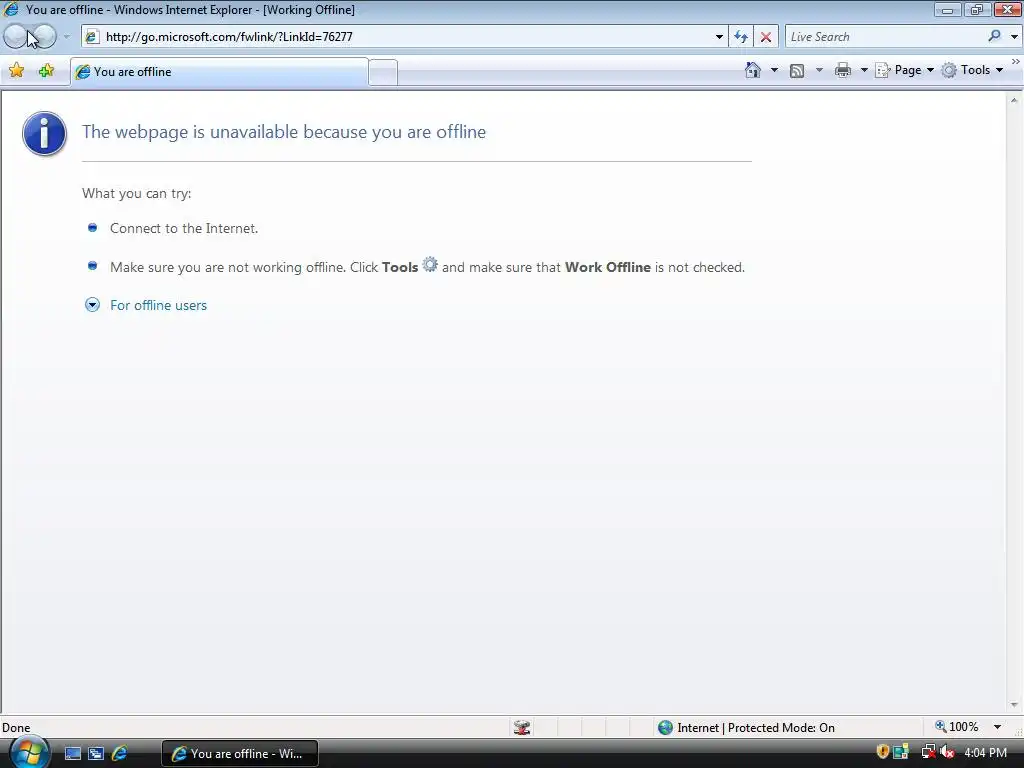The width and height of the screenshot is (1024, 768).
Task: Click the bold 'Work Offline' text
Action: tap(607, 267)
